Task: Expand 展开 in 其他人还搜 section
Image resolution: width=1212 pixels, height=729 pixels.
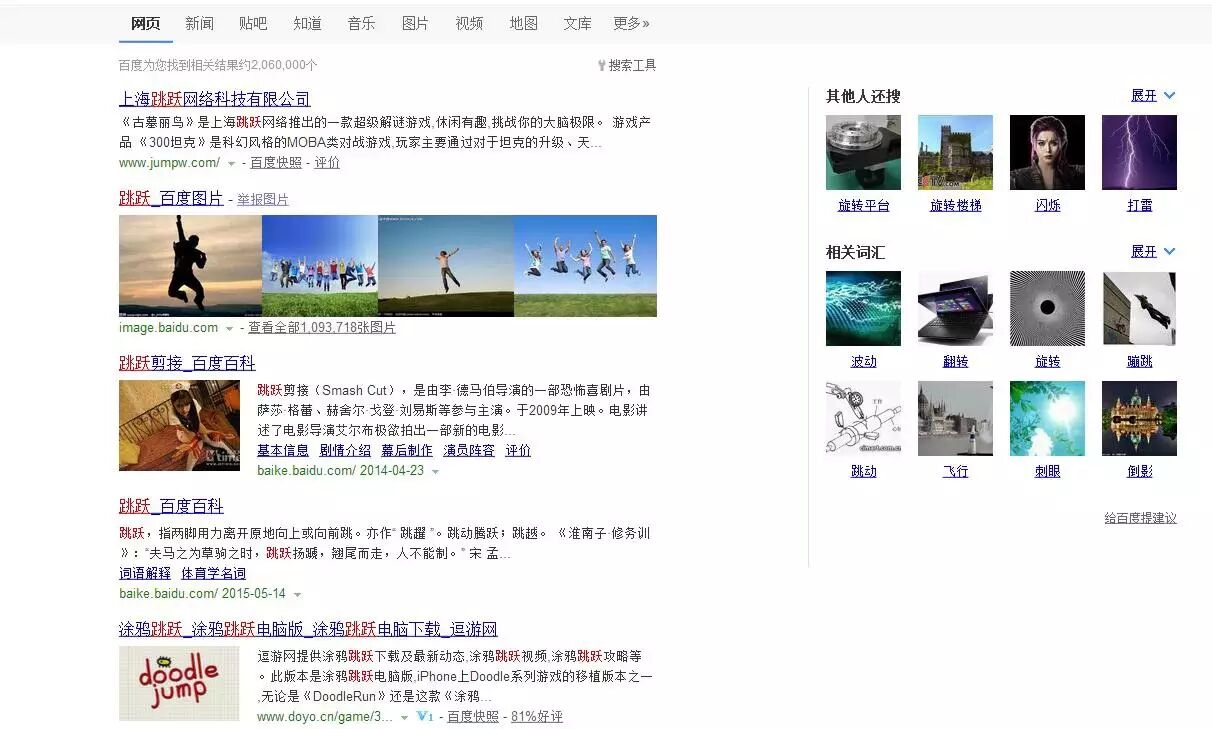Action: pyautogui.click(x=1153, y=95)
